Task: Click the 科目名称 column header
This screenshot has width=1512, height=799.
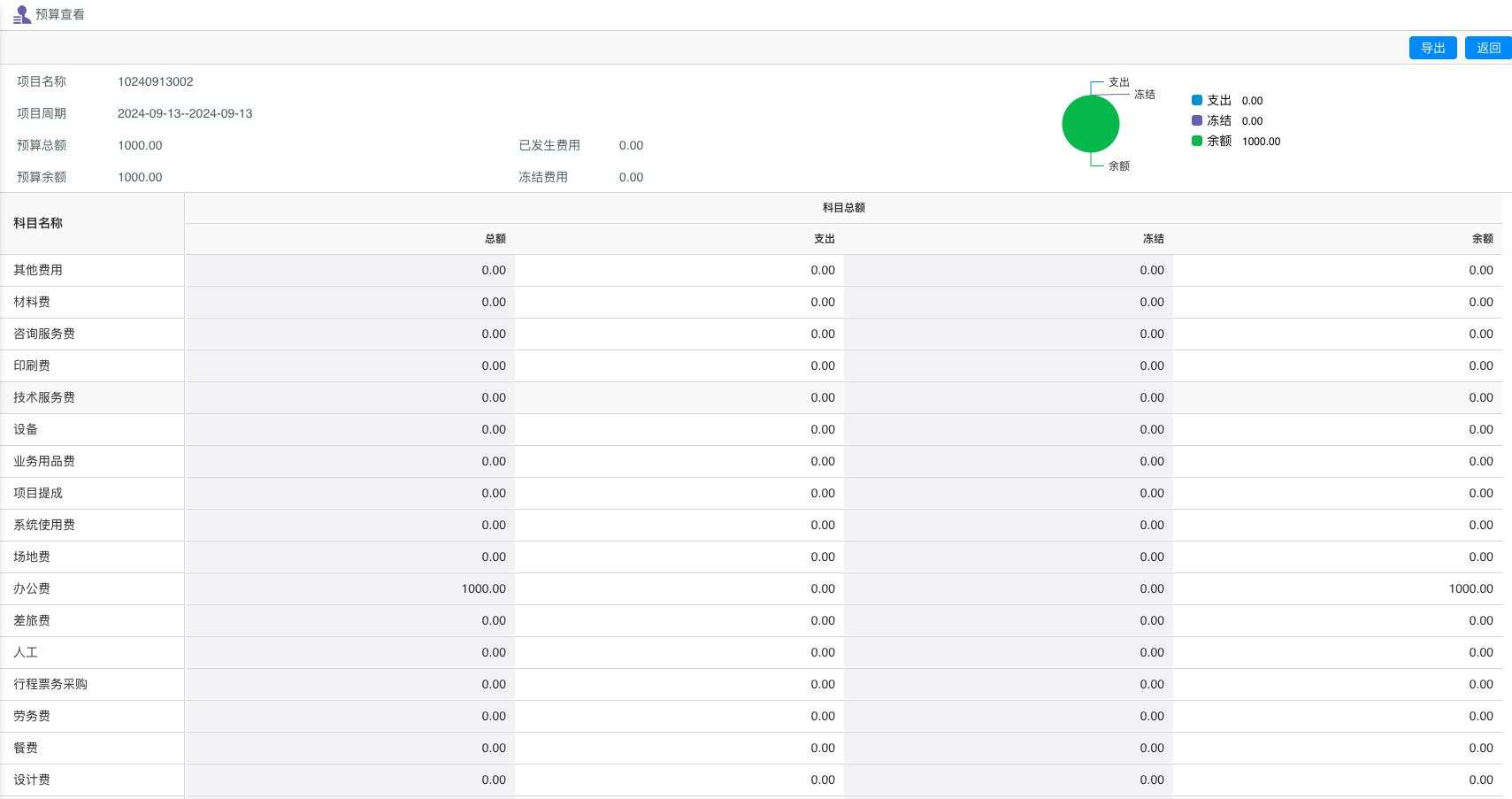Action: [38, 224]
